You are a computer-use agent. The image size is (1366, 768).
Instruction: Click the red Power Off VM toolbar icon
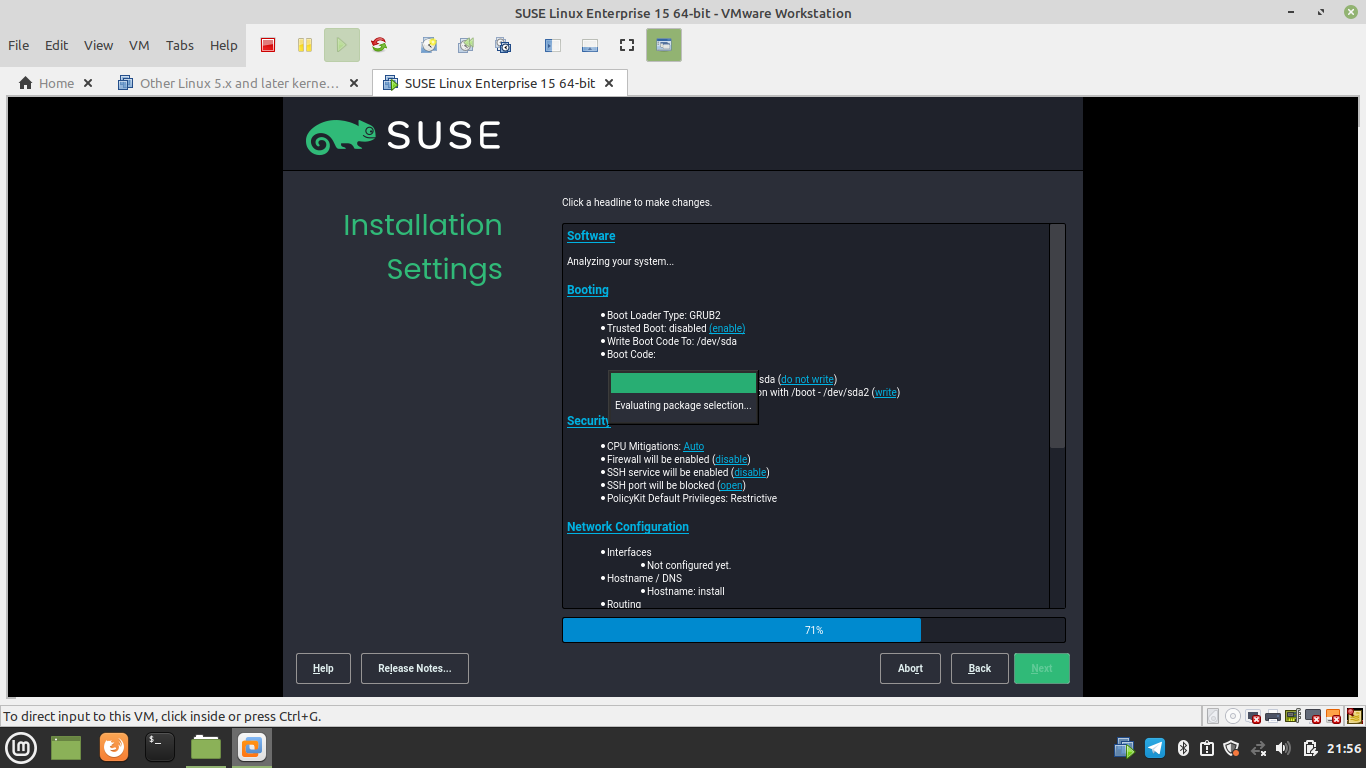pos(268,45)
